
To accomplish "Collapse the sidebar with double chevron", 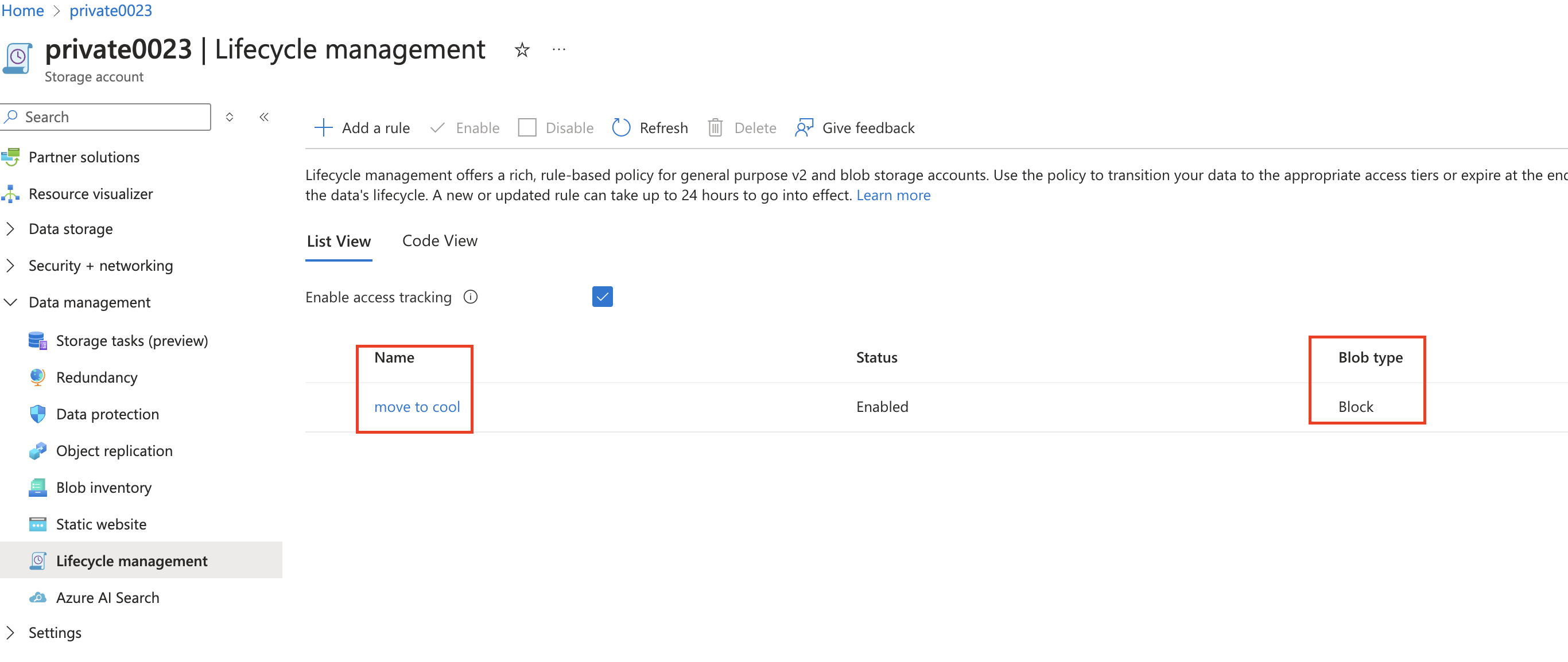I will point(263,117).
